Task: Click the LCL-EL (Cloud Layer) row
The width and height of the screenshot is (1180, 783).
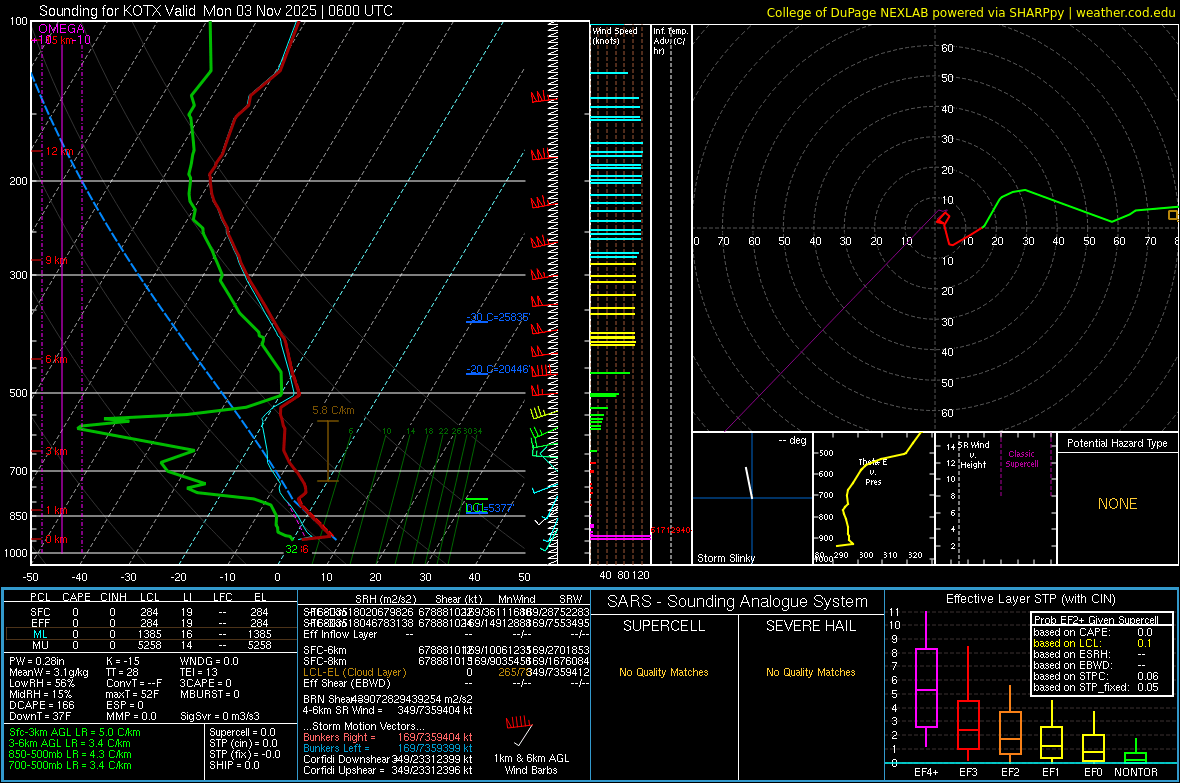Action: (445, 672)
